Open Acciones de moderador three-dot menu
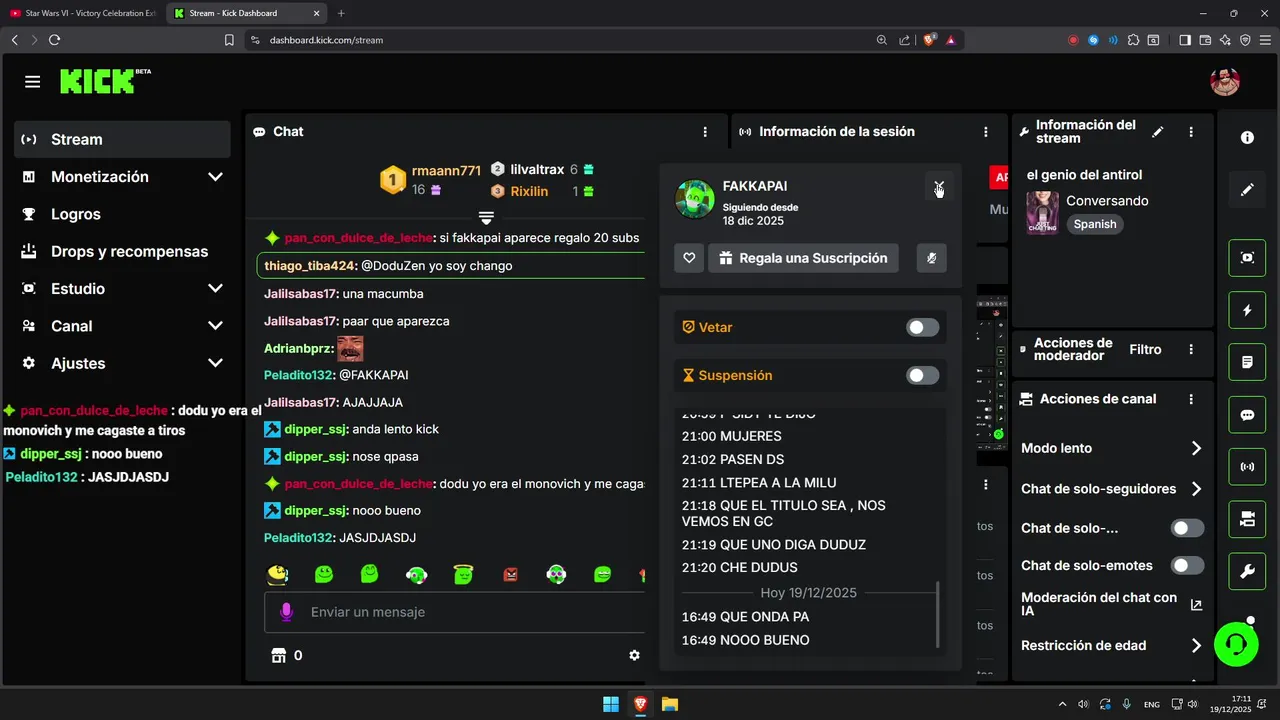This screenshot has height=720, width=1280. (1191, 350)
